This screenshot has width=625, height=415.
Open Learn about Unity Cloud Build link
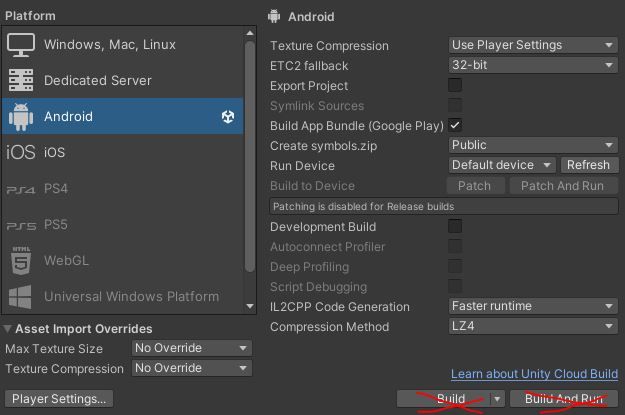point(535,374)
